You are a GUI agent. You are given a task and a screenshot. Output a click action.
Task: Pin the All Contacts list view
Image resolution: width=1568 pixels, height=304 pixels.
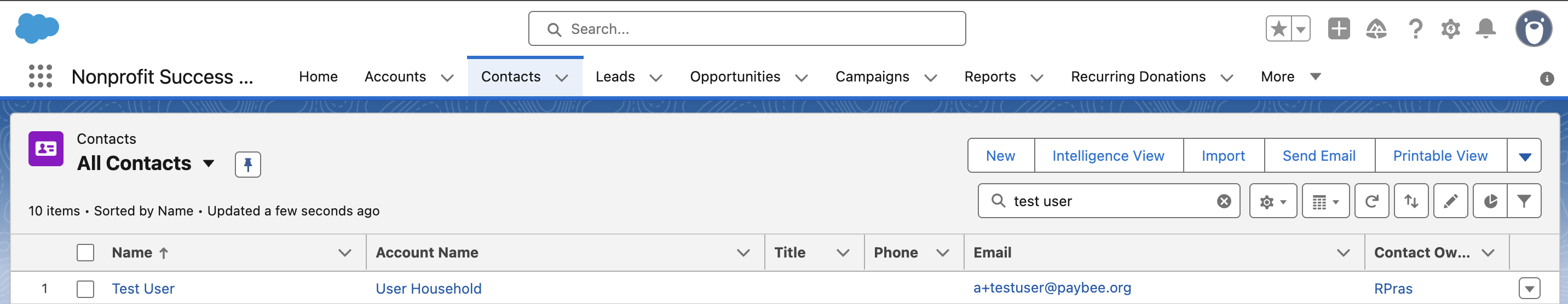248,165
